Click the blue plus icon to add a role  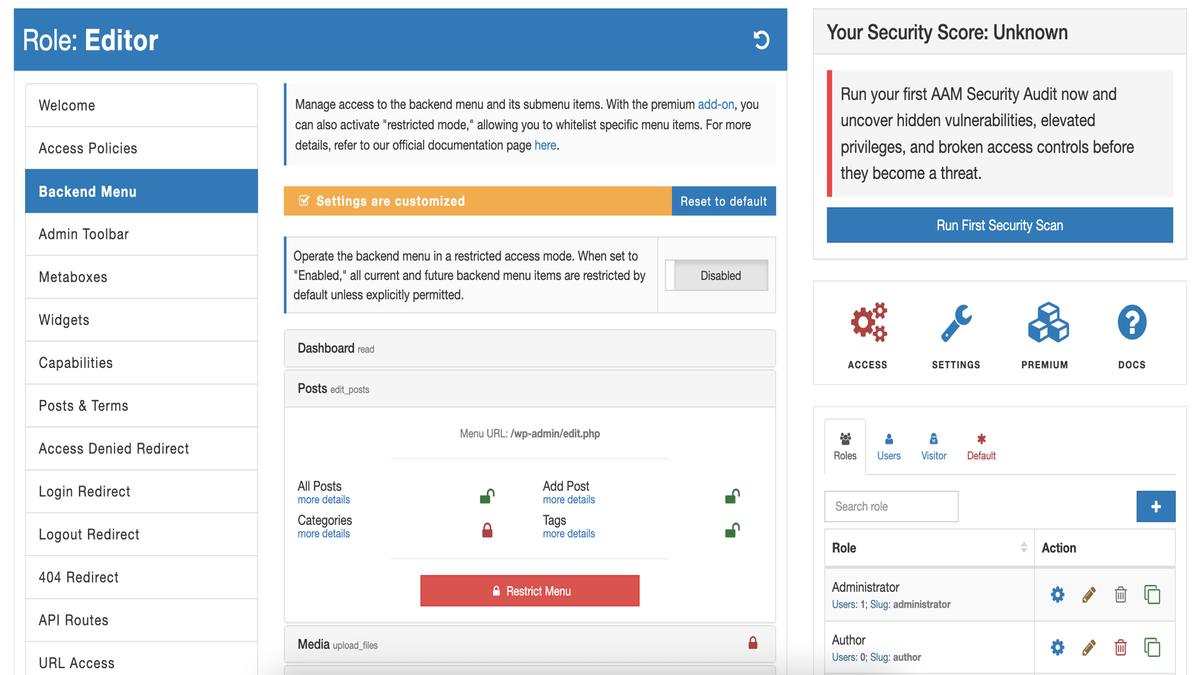[1156, 506]
